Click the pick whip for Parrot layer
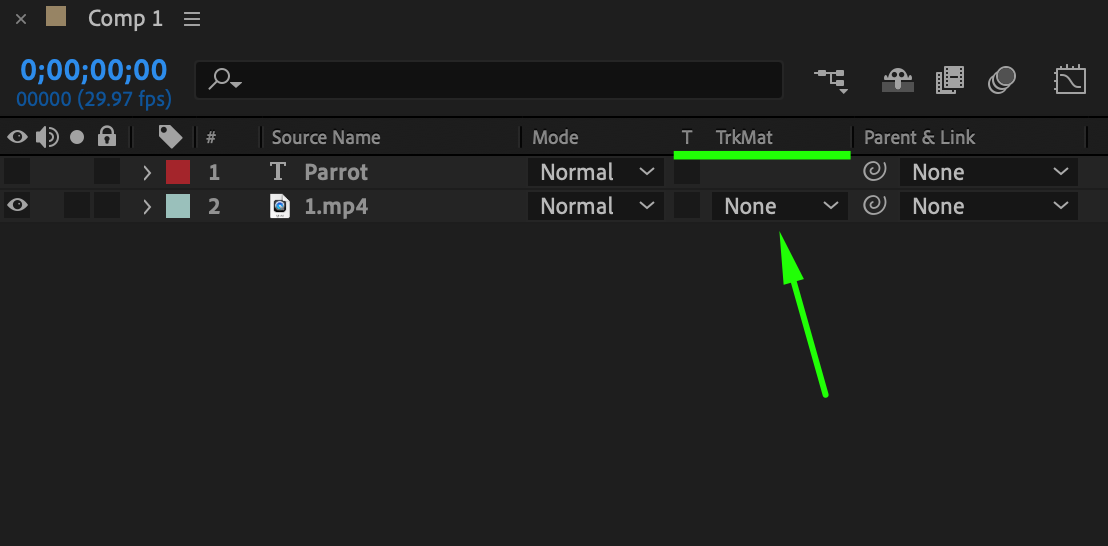Image resolution: width=1108 pixels, height=546 pixels. (874, 172)
